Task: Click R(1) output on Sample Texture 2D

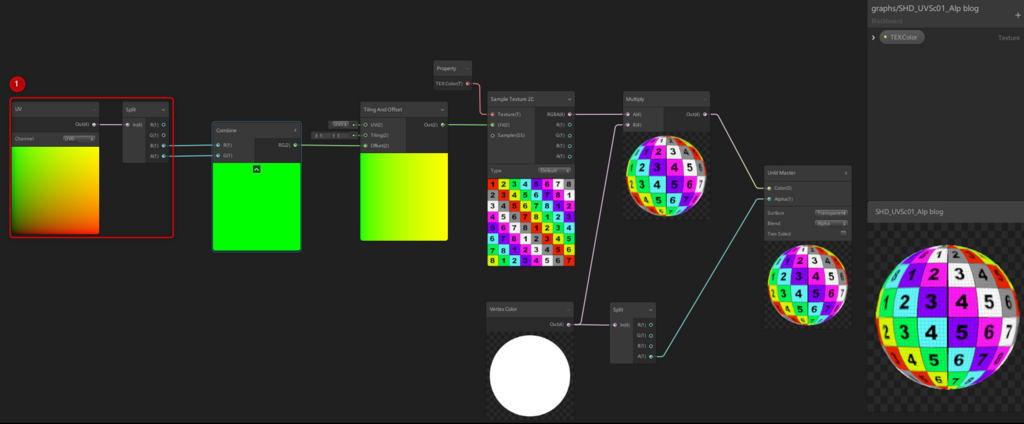Action: pyautogui.click(x=569, y=124)
